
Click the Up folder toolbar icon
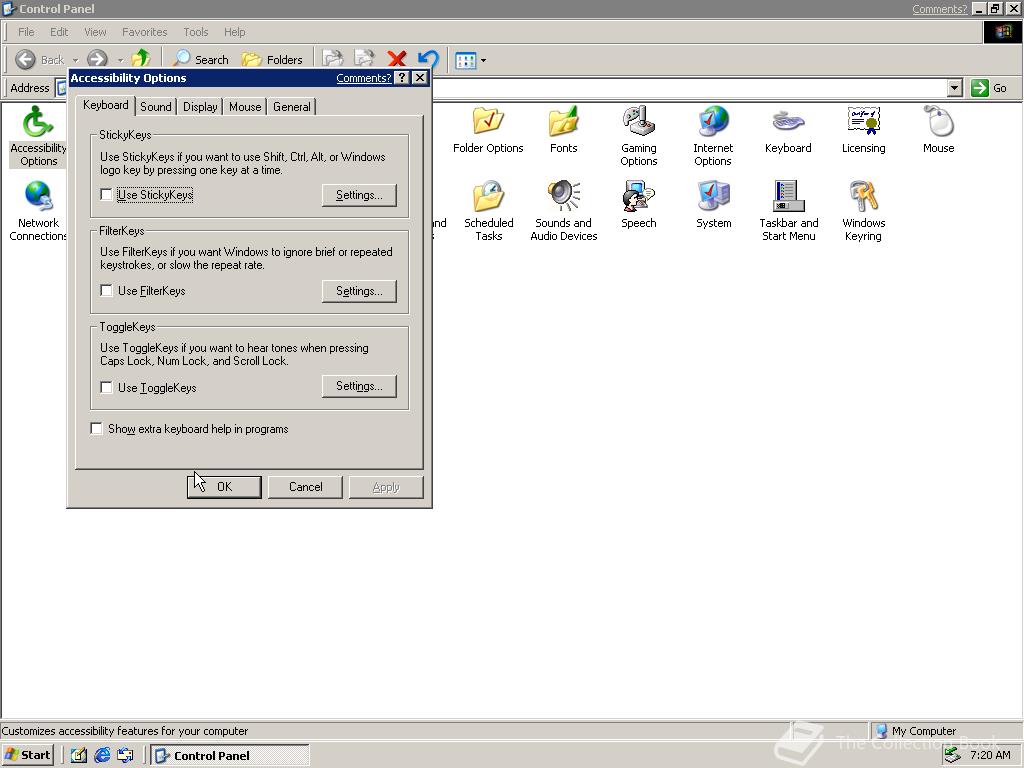tap(140, 59)
